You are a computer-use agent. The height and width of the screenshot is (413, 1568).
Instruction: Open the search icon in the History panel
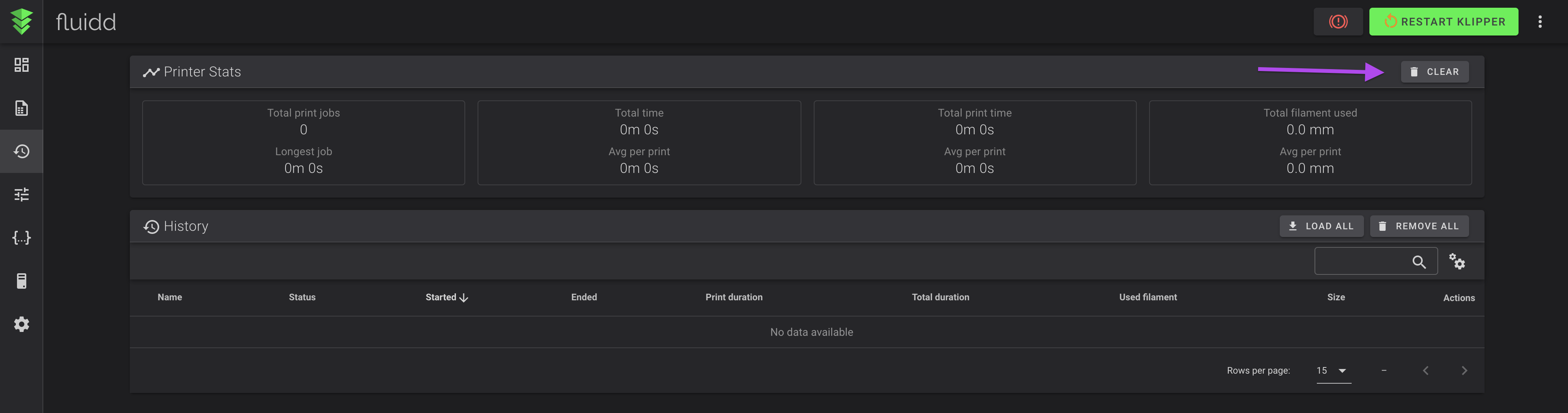(x=1420, y=262)
